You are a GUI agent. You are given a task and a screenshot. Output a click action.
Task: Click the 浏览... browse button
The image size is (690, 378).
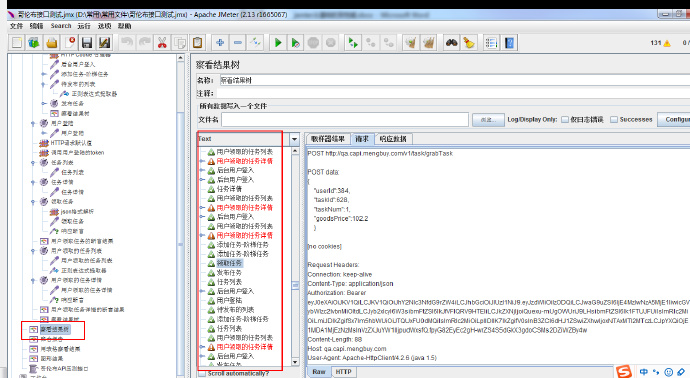[488, 120]
